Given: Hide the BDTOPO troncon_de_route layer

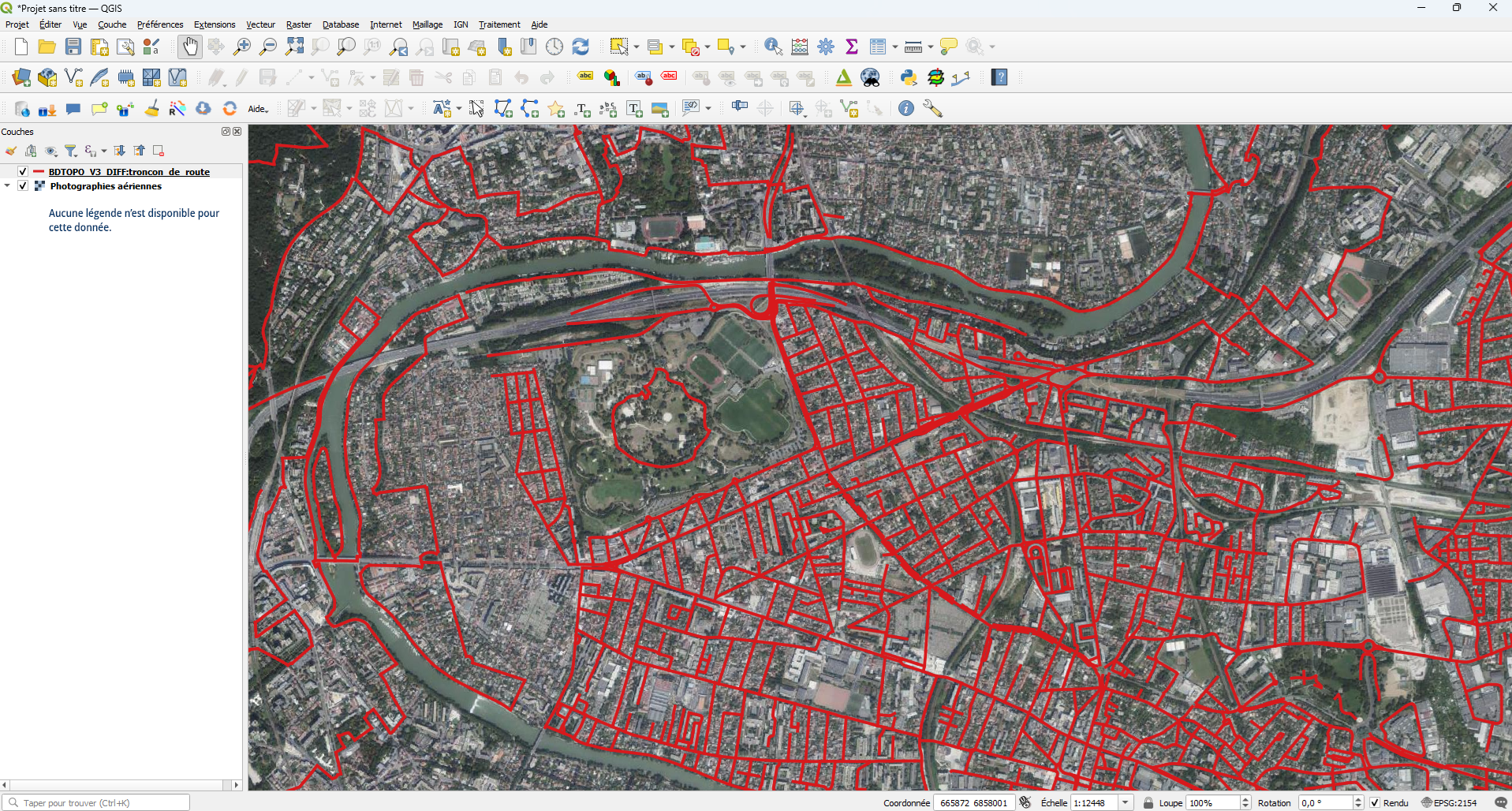Looking at the screenshot, I should (23, 172).
